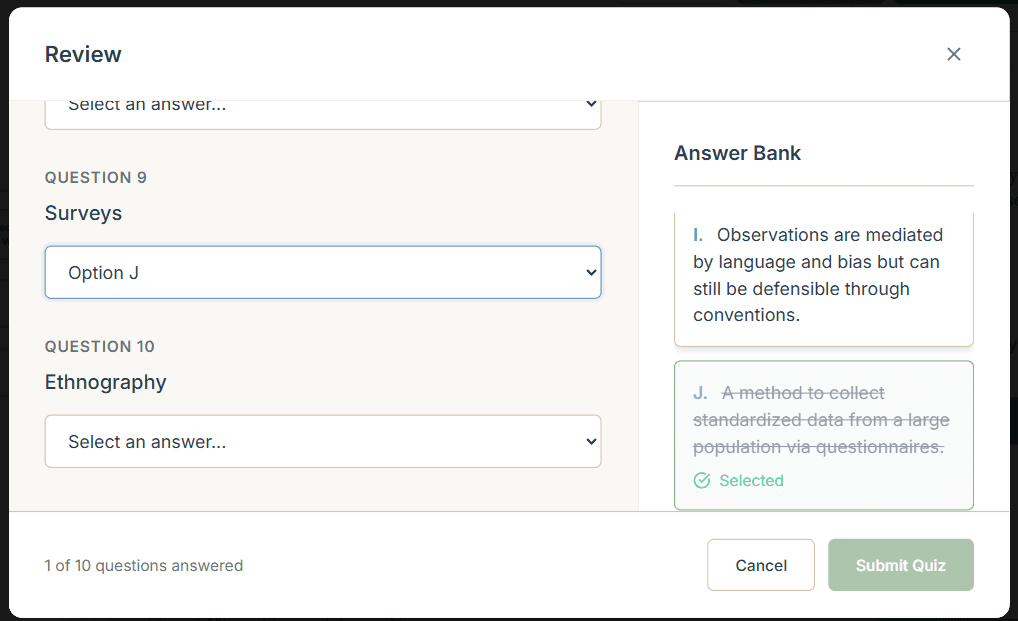Click the chevron on the Question 10 dropdown
Image resolution: width=1018 pixels, height=621 pixels.
coord(589,441)
